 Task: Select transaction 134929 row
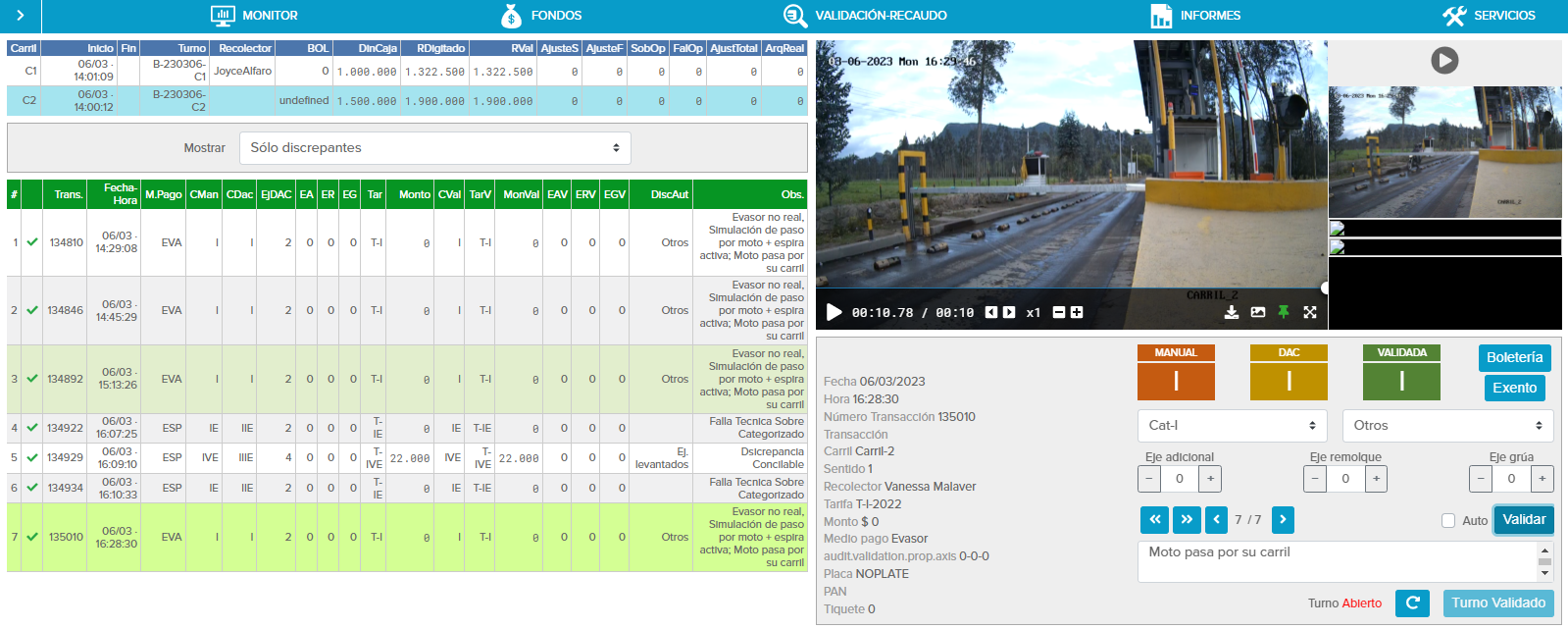pyautogui.click(x=407, y=458)
